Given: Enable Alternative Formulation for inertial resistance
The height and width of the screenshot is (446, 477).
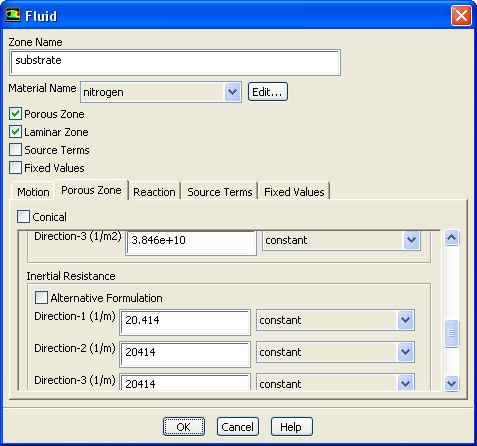Looking at the screenshot, I should (x=41, y=298).
